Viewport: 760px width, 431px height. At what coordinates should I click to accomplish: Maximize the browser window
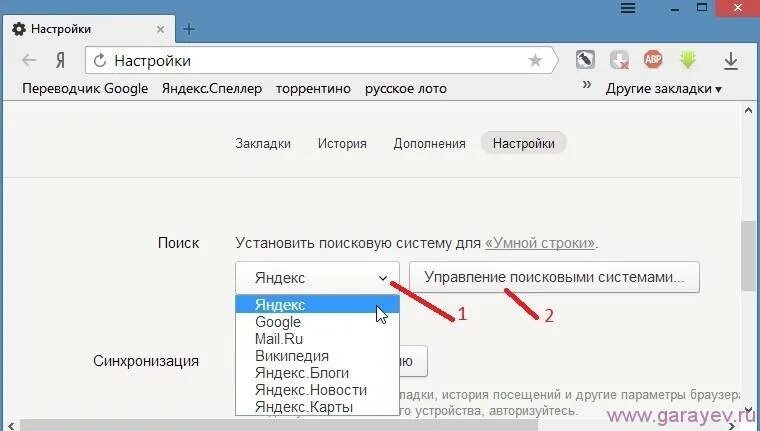(702, 7)
